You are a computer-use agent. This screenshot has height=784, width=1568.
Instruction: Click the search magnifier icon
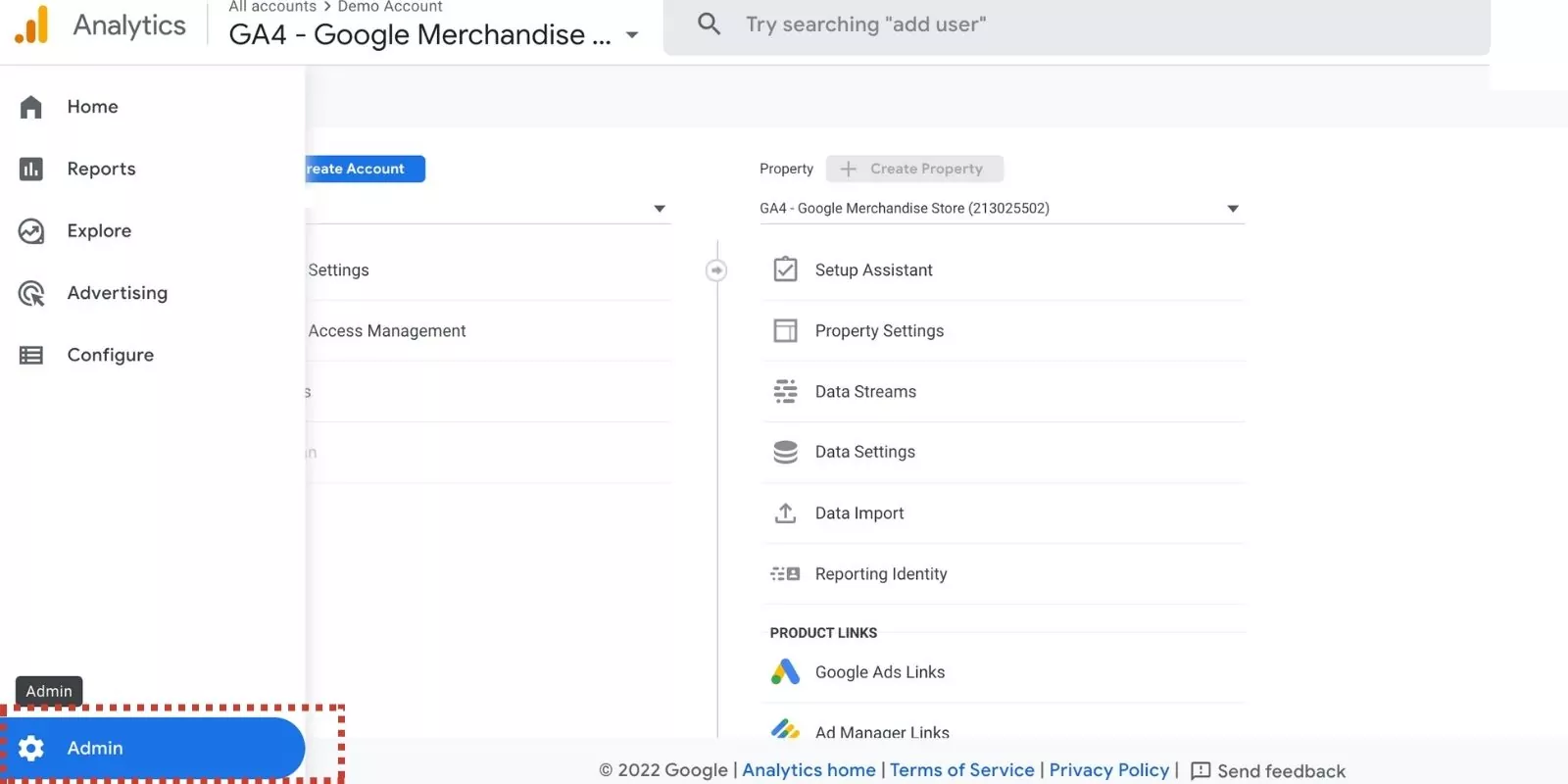(x=709, y=24)
